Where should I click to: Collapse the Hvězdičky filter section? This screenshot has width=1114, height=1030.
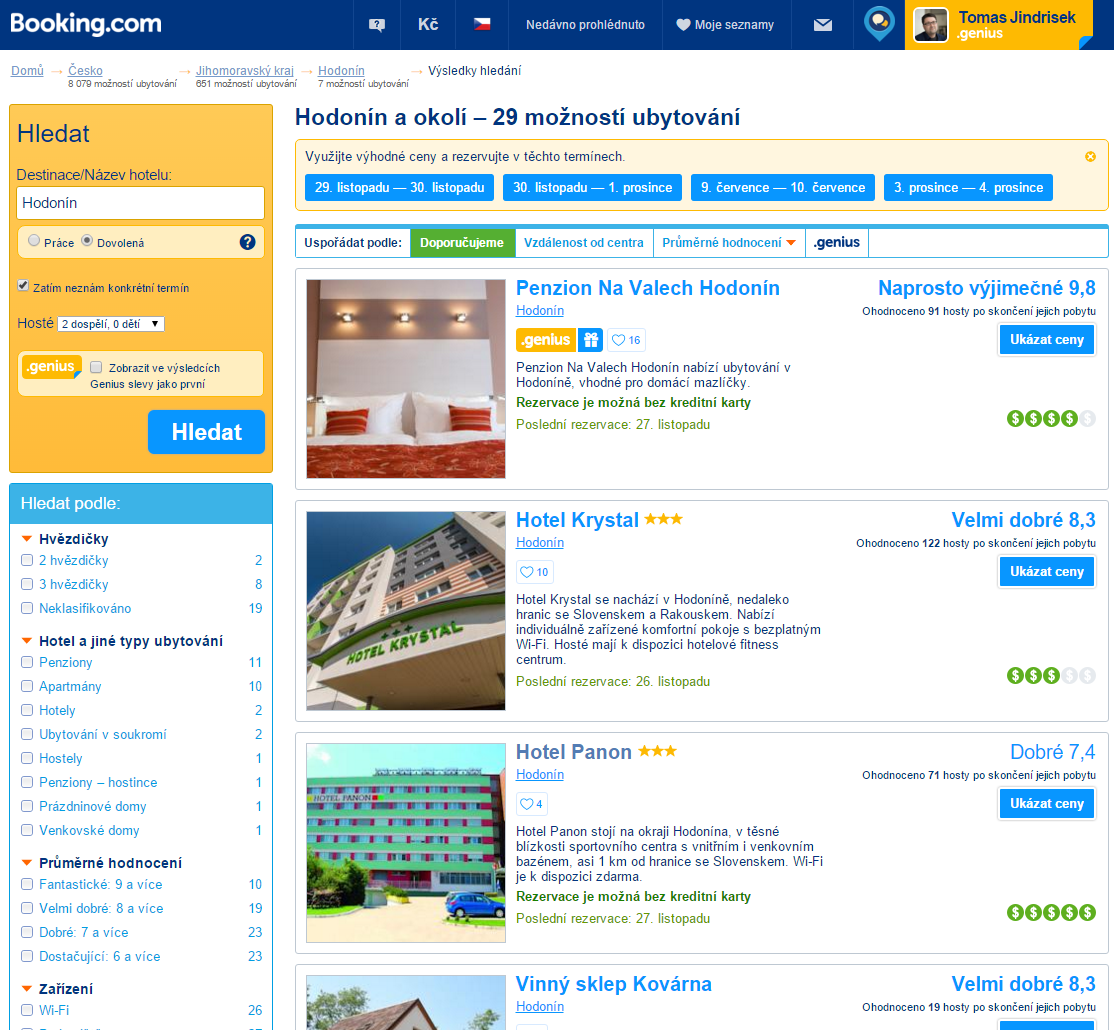click(27, 539)
